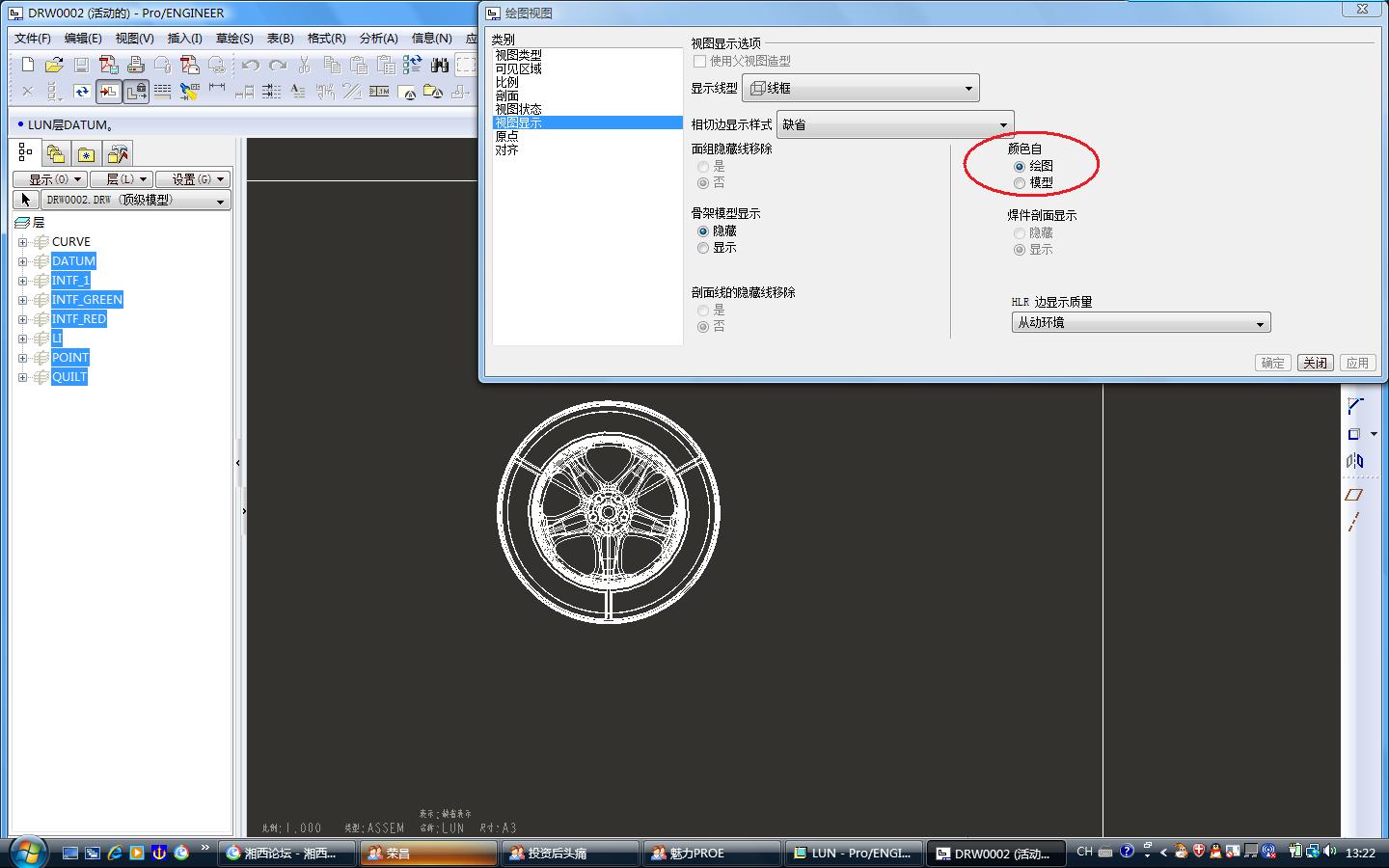
Task: Select 否 under 剖面线的隐藏线移除
Action: point(703,327)
